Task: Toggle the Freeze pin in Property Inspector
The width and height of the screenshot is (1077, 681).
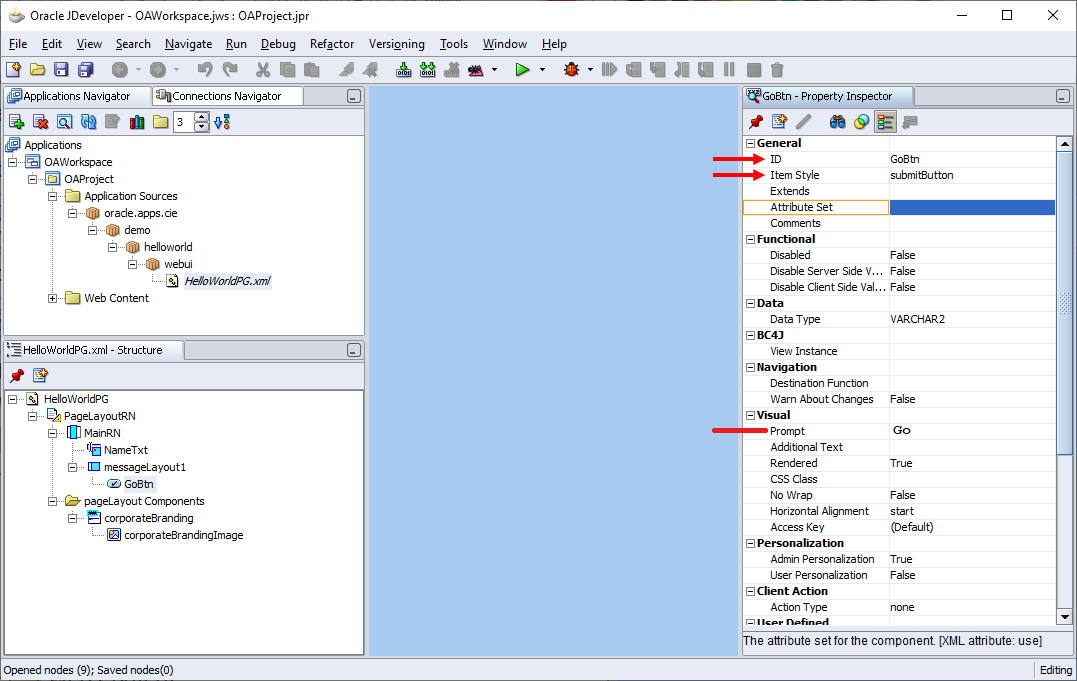Action: [756, 122]
